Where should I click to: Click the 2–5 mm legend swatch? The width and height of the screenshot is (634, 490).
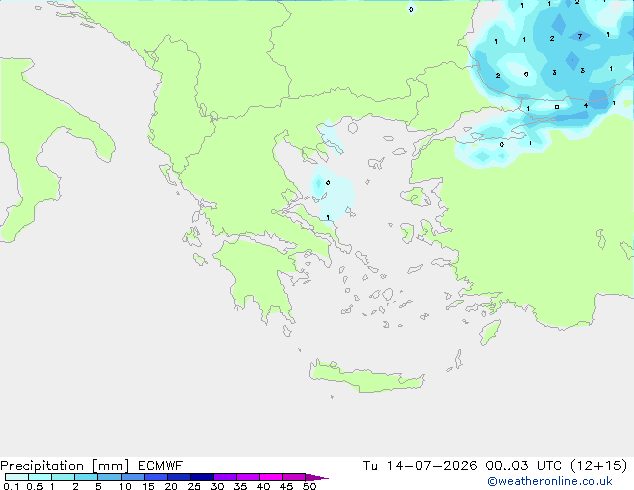click(86, 477)
